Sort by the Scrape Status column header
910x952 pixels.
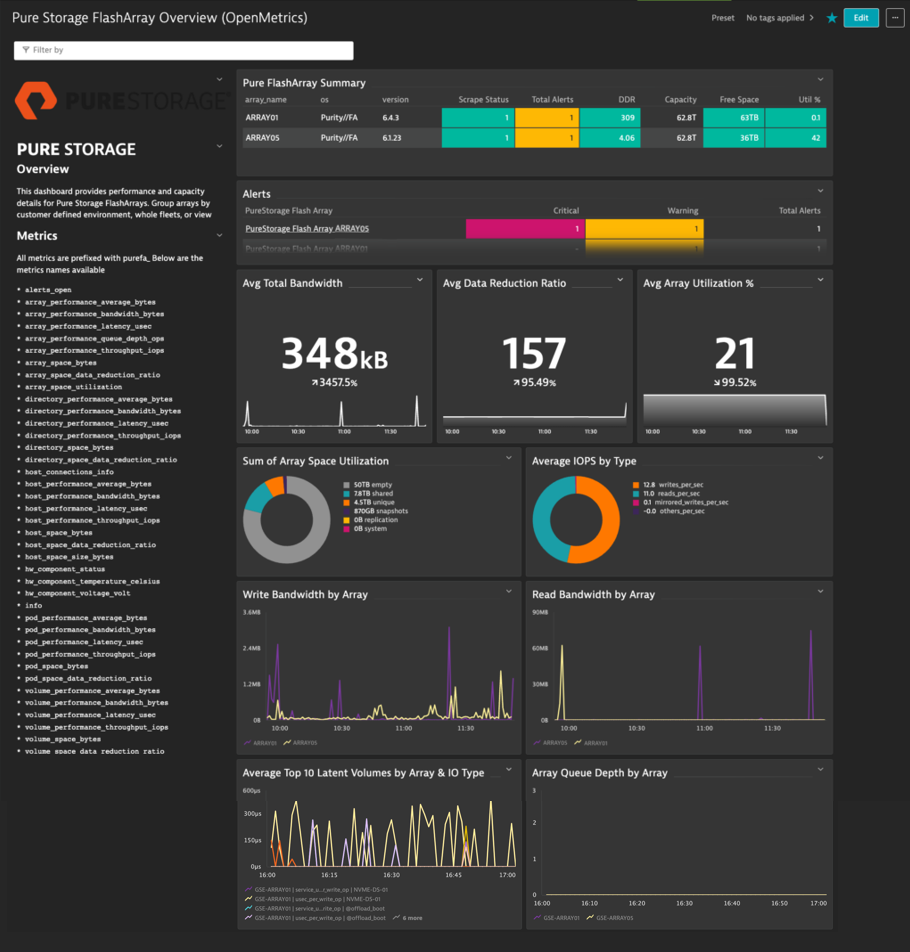[x=483, y=100]
